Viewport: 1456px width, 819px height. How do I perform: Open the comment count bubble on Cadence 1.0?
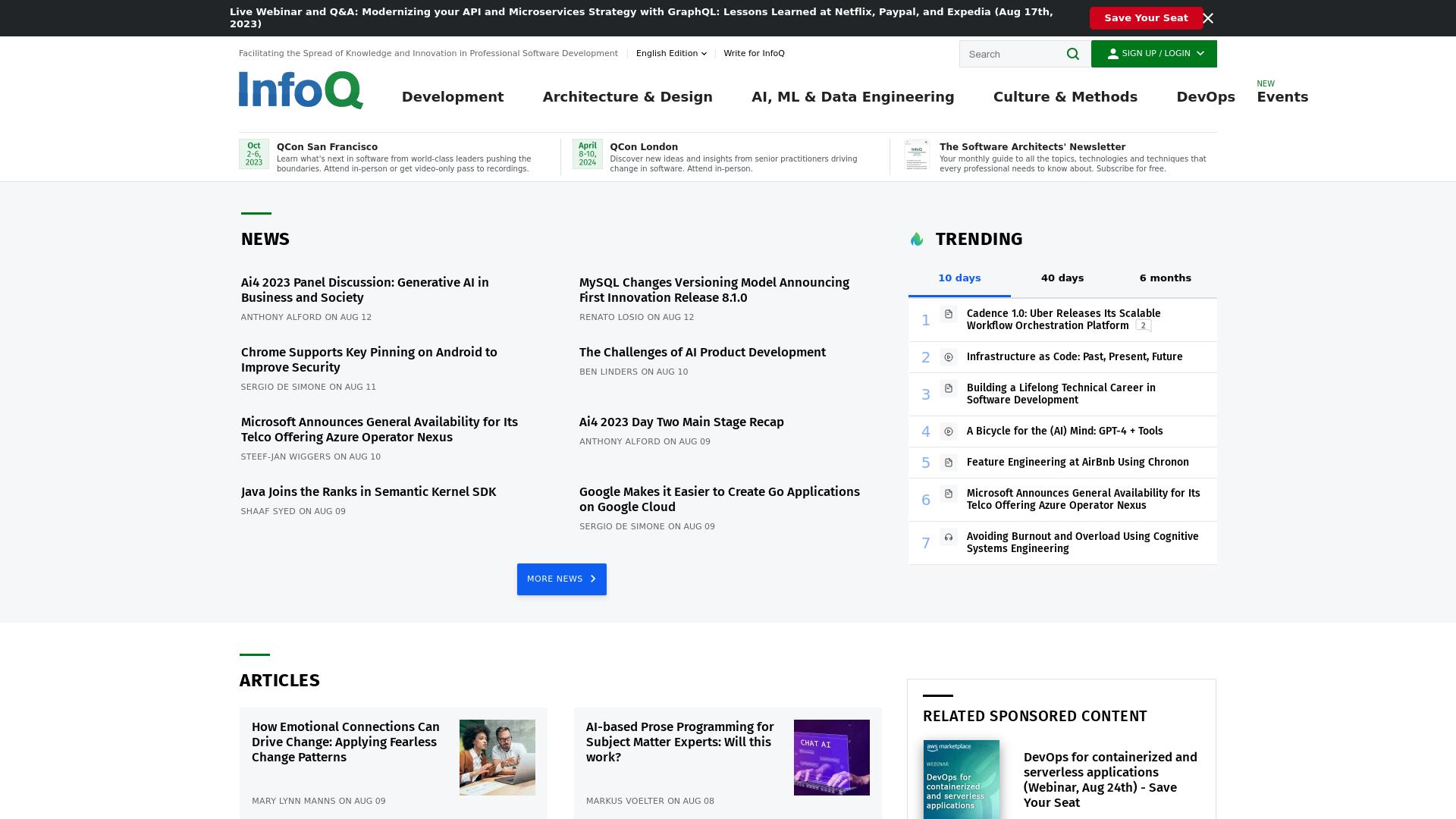(x=1144, y=326)
